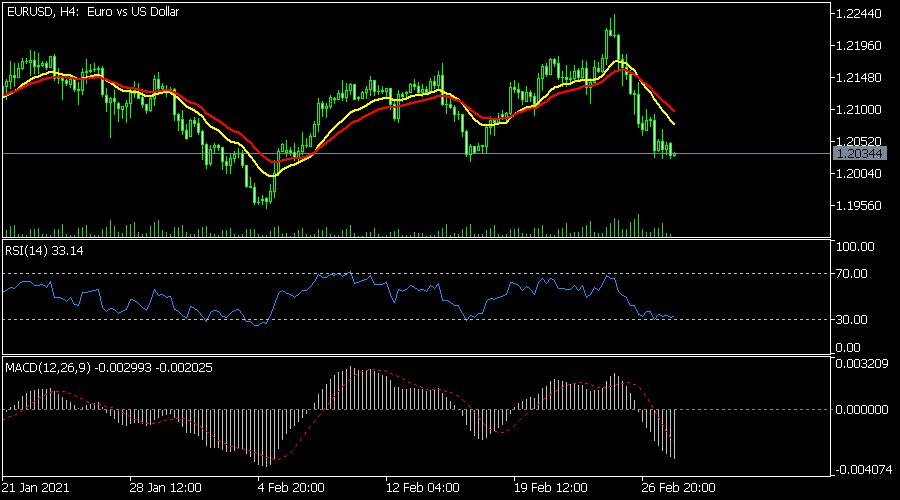Click the RSI 0.00 scale value
The image size is (900, 500).
pos(848,347)
